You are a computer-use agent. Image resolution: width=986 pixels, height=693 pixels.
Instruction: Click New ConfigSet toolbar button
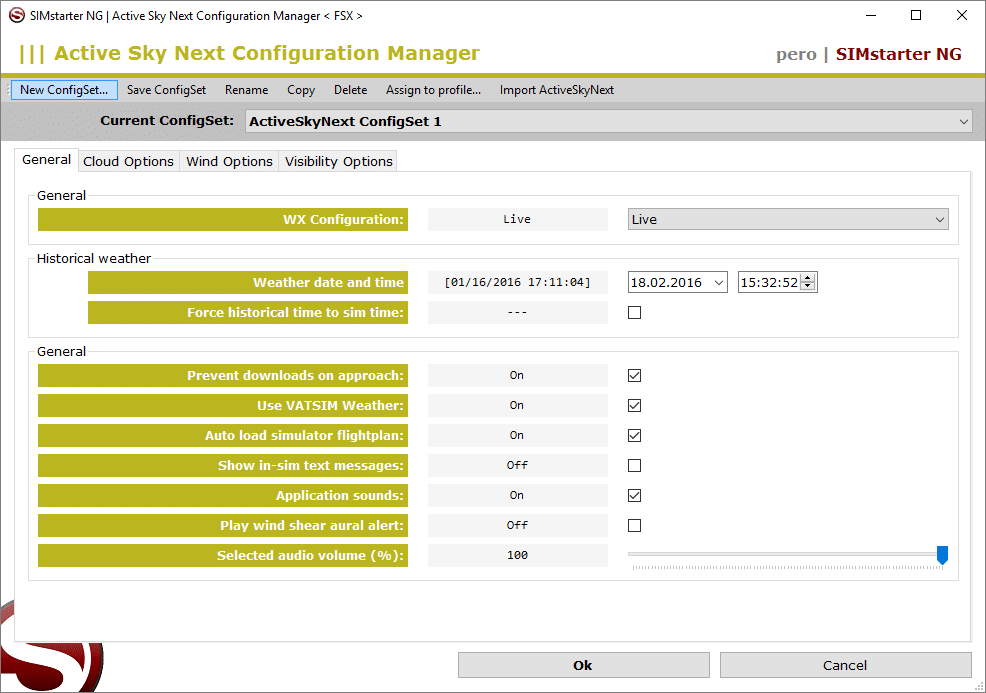64,90
